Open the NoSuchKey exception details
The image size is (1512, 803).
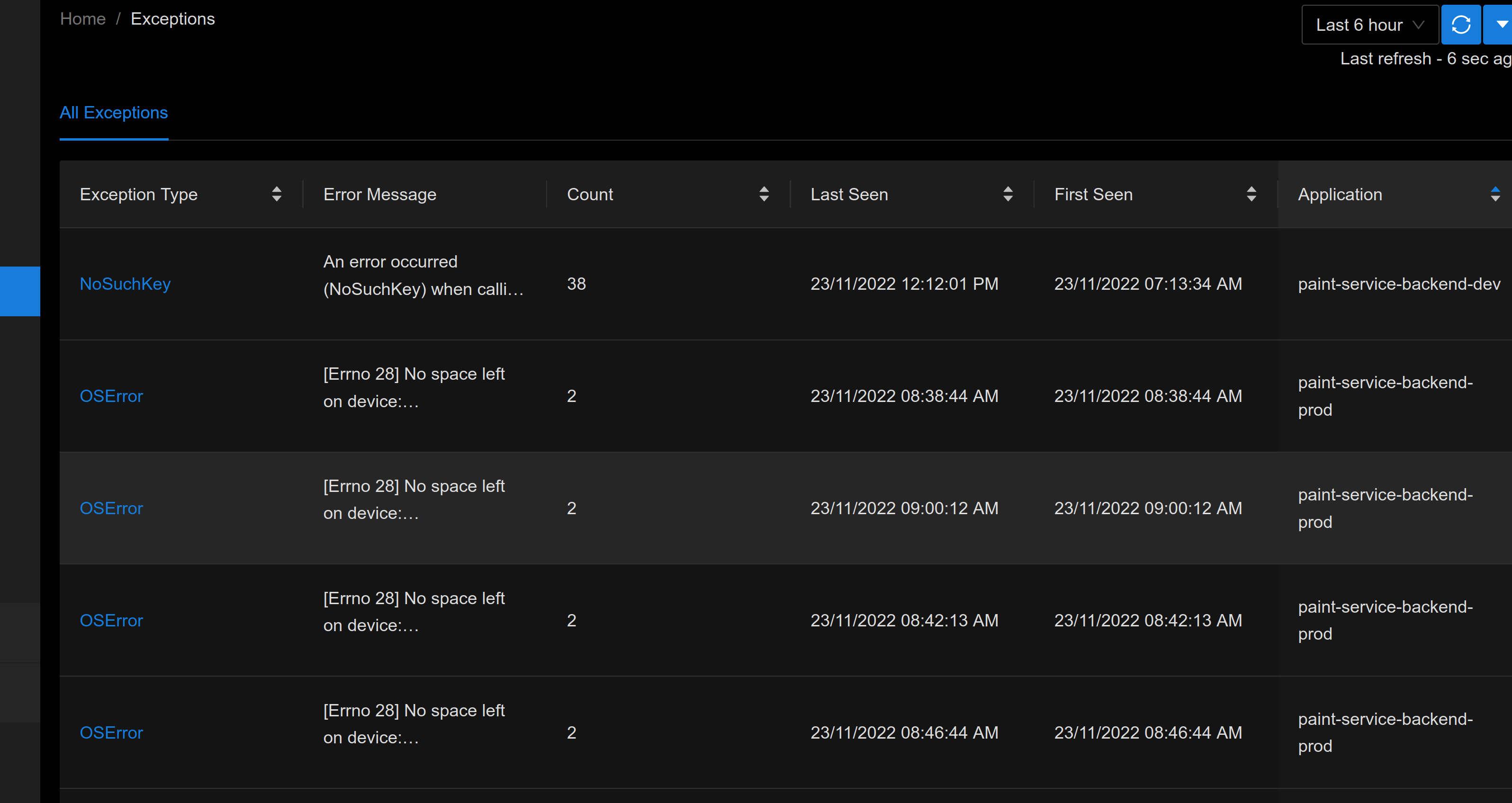click(125, 283)
